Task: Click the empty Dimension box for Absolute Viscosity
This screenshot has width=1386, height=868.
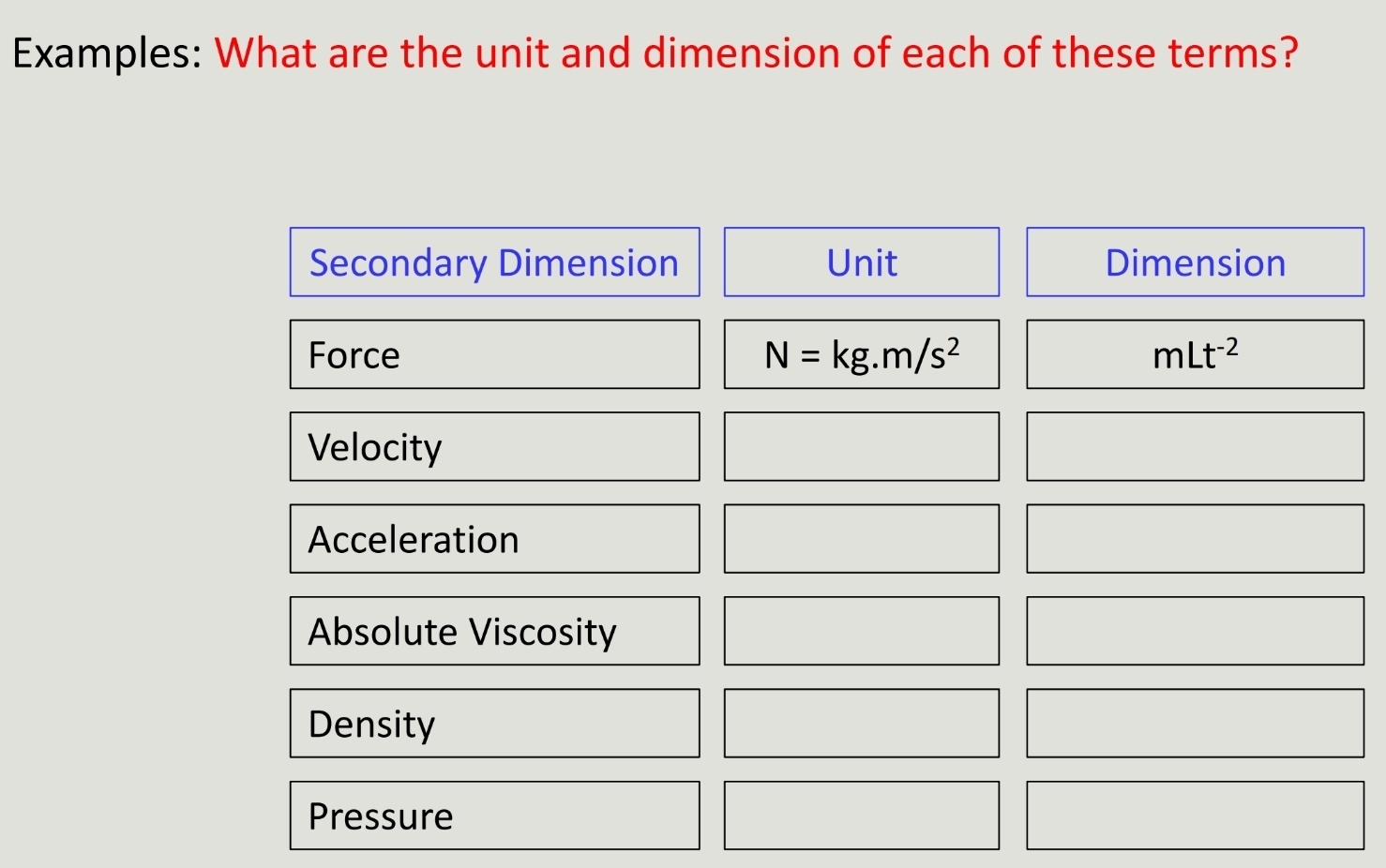Action: 1195,631
